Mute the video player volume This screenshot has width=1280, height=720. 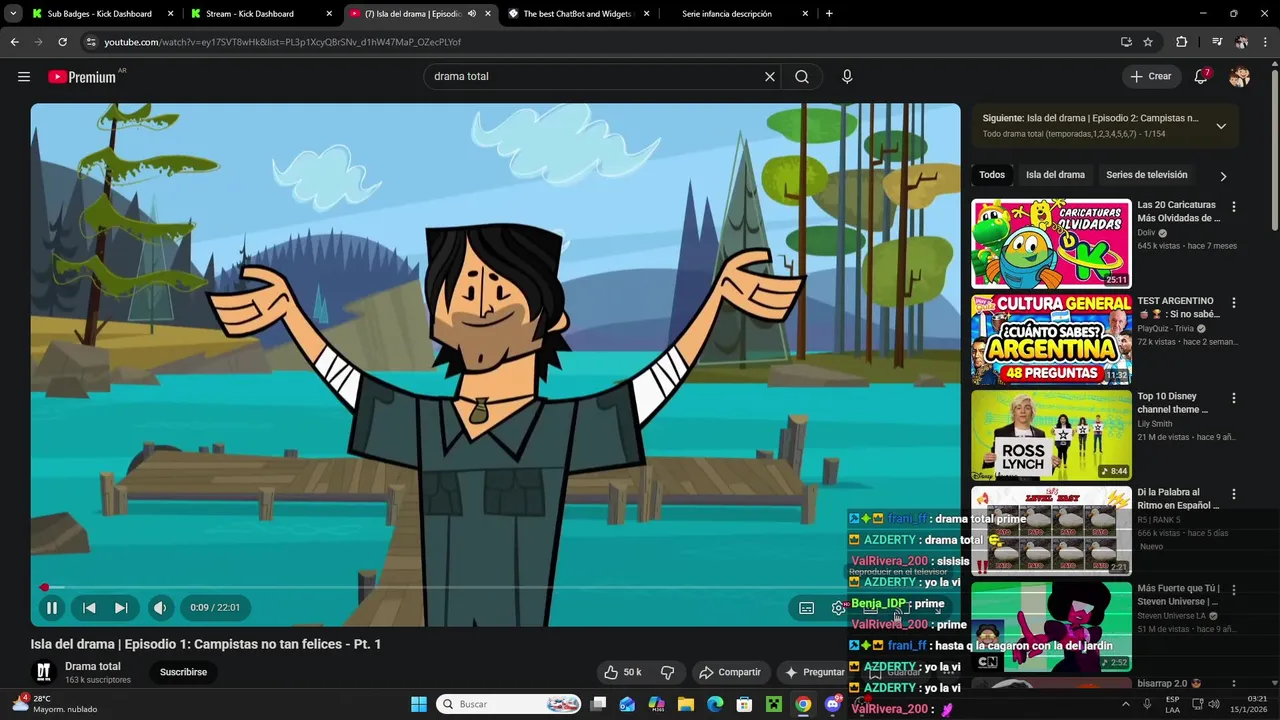point(160,607)
